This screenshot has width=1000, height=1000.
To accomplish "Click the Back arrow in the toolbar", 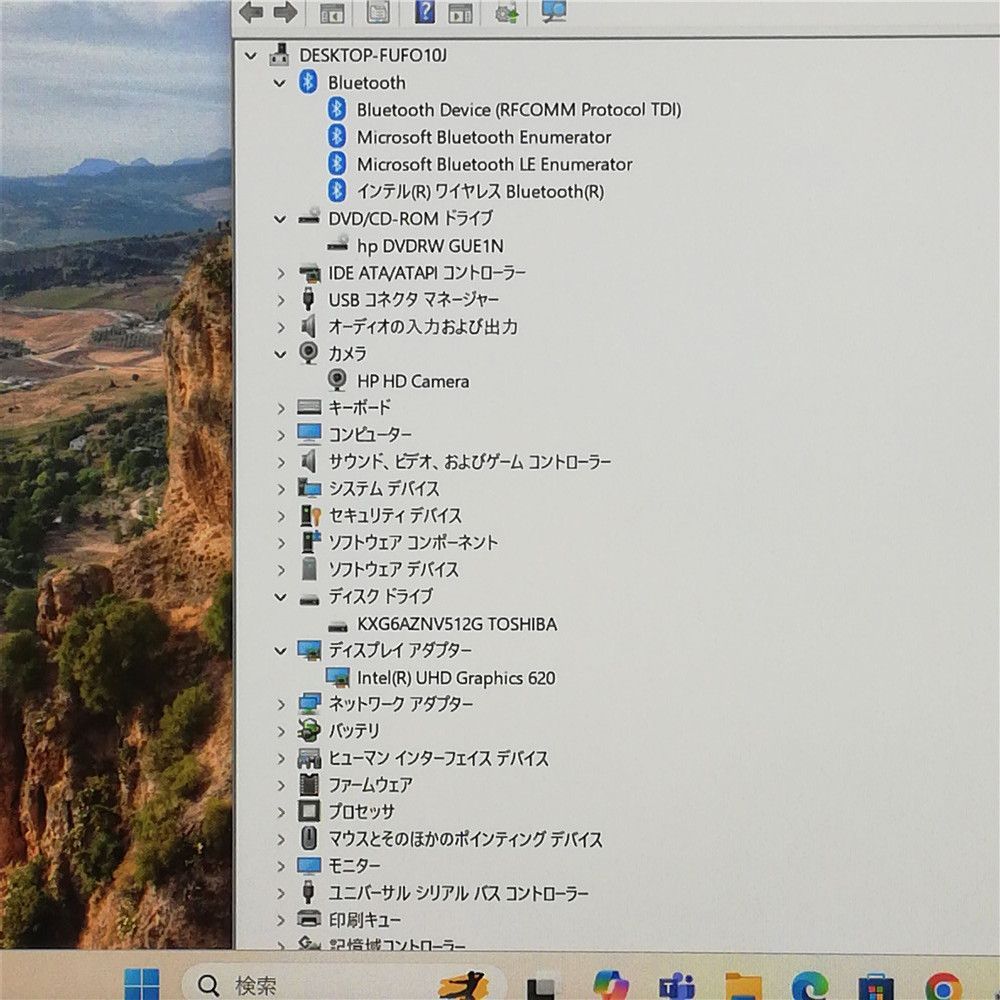I will (251, 12).
